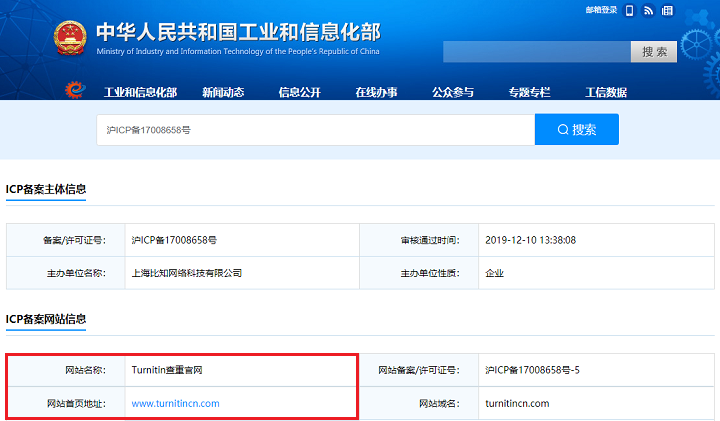
Task: Click the 网站备案/许可证号 label cell
Action: (x=419, y=370)
